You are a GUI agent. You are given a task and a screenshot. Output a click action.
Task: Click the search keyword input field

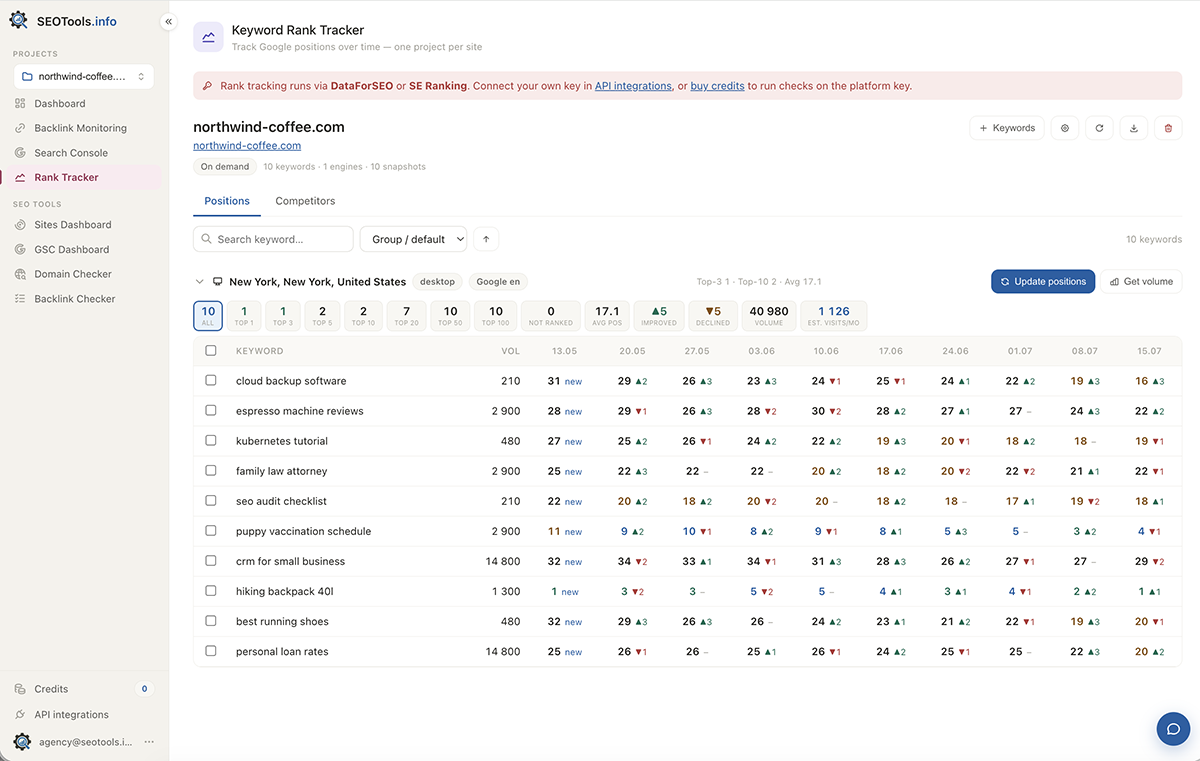point(273,239)
